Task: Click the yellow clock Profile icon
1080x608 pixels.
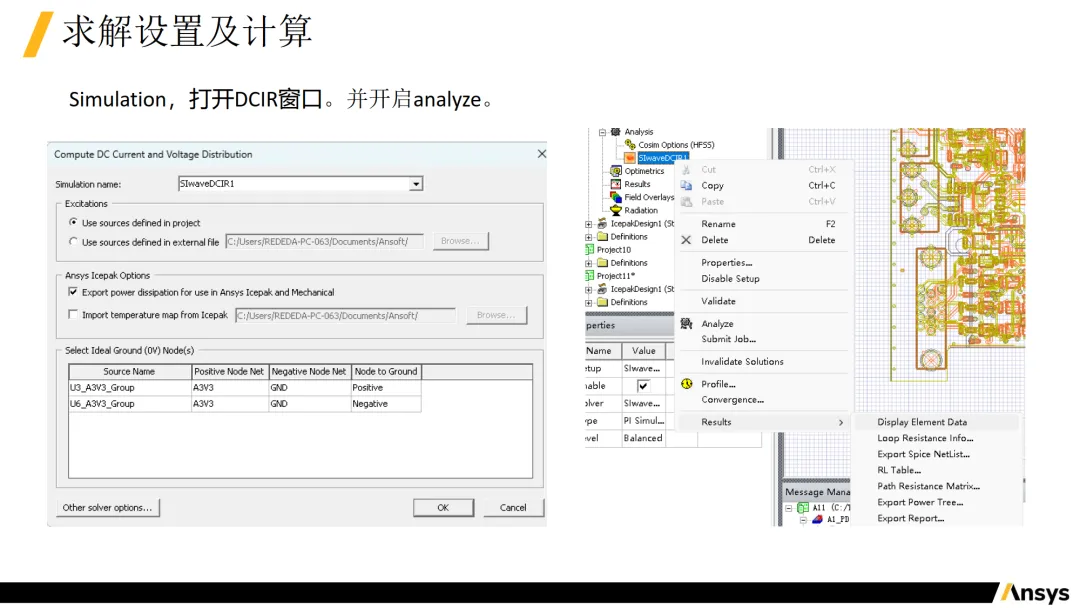Action: coord(687,384)
